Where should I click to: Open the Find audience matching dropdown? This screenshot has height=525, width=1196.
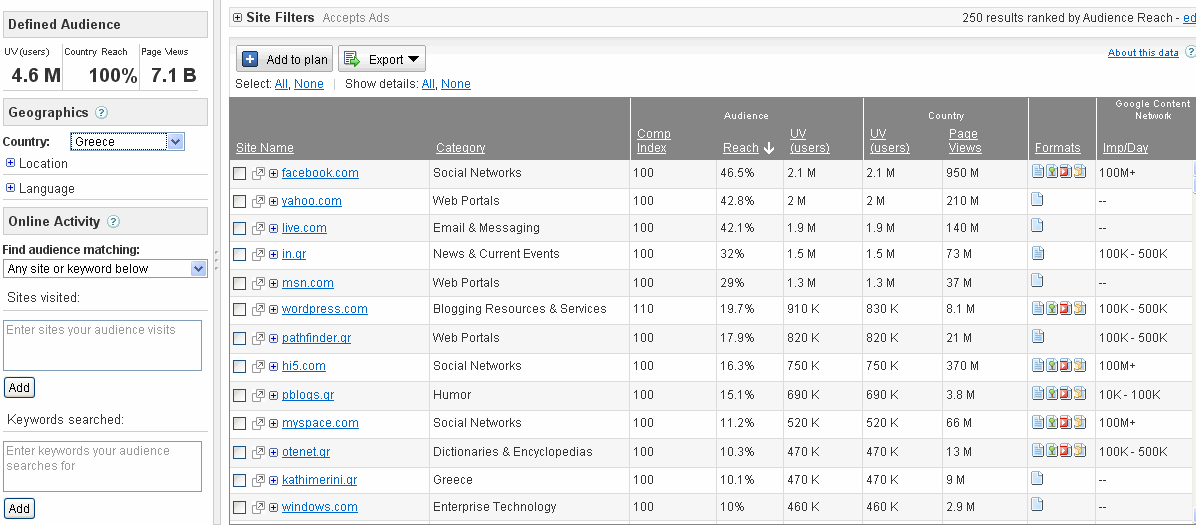(x=105, y=269)
